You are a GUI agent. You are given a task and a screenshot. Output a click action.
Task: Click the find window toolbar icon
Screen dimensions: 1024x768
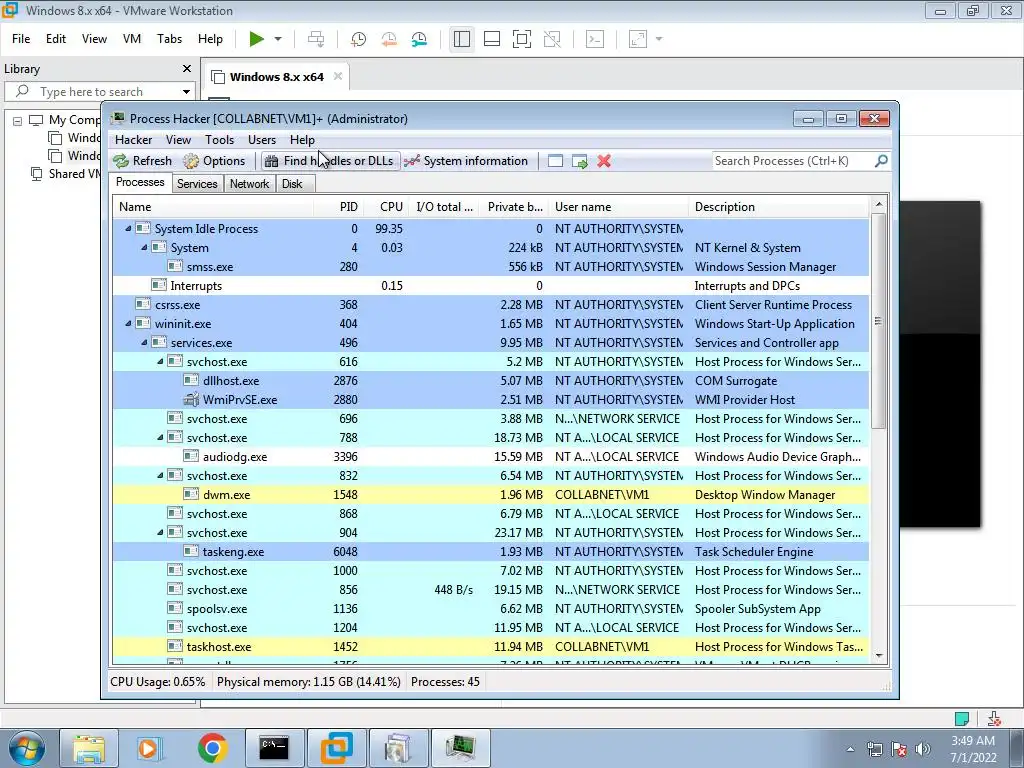pos(555,161)
